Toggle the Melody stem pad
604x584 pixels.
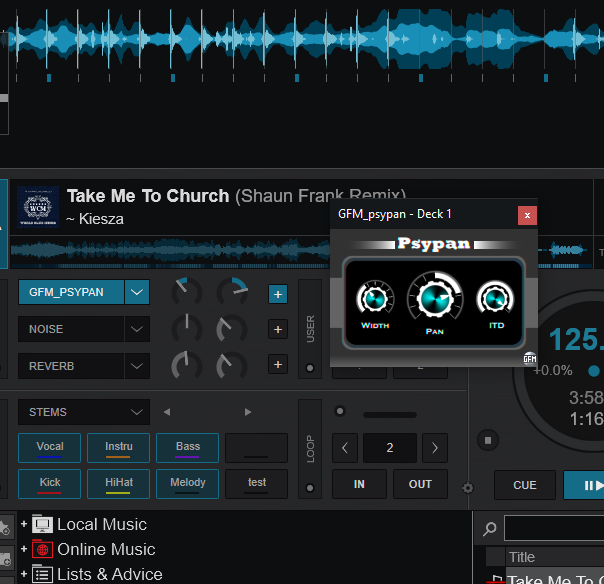188,484
